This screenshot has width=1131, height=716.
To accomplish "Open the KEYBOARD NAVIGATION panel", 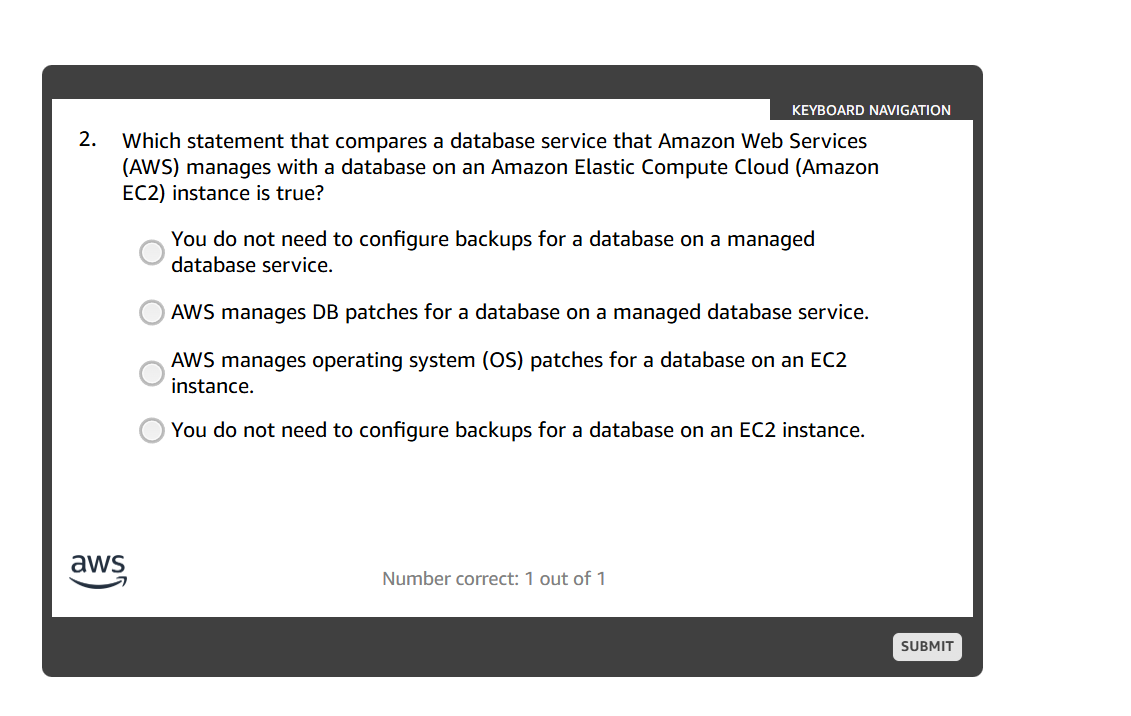I will [x=871, y=110].
